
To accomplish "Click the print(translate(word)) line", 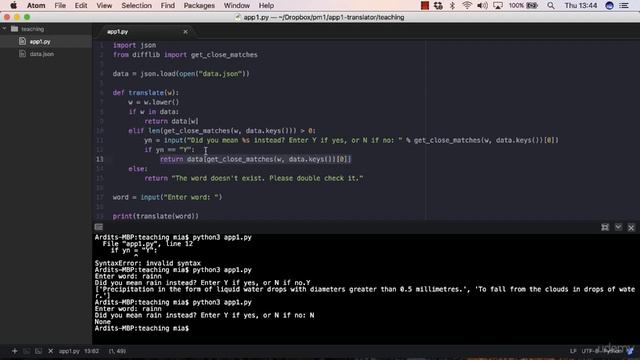I will tap(156, 216).
